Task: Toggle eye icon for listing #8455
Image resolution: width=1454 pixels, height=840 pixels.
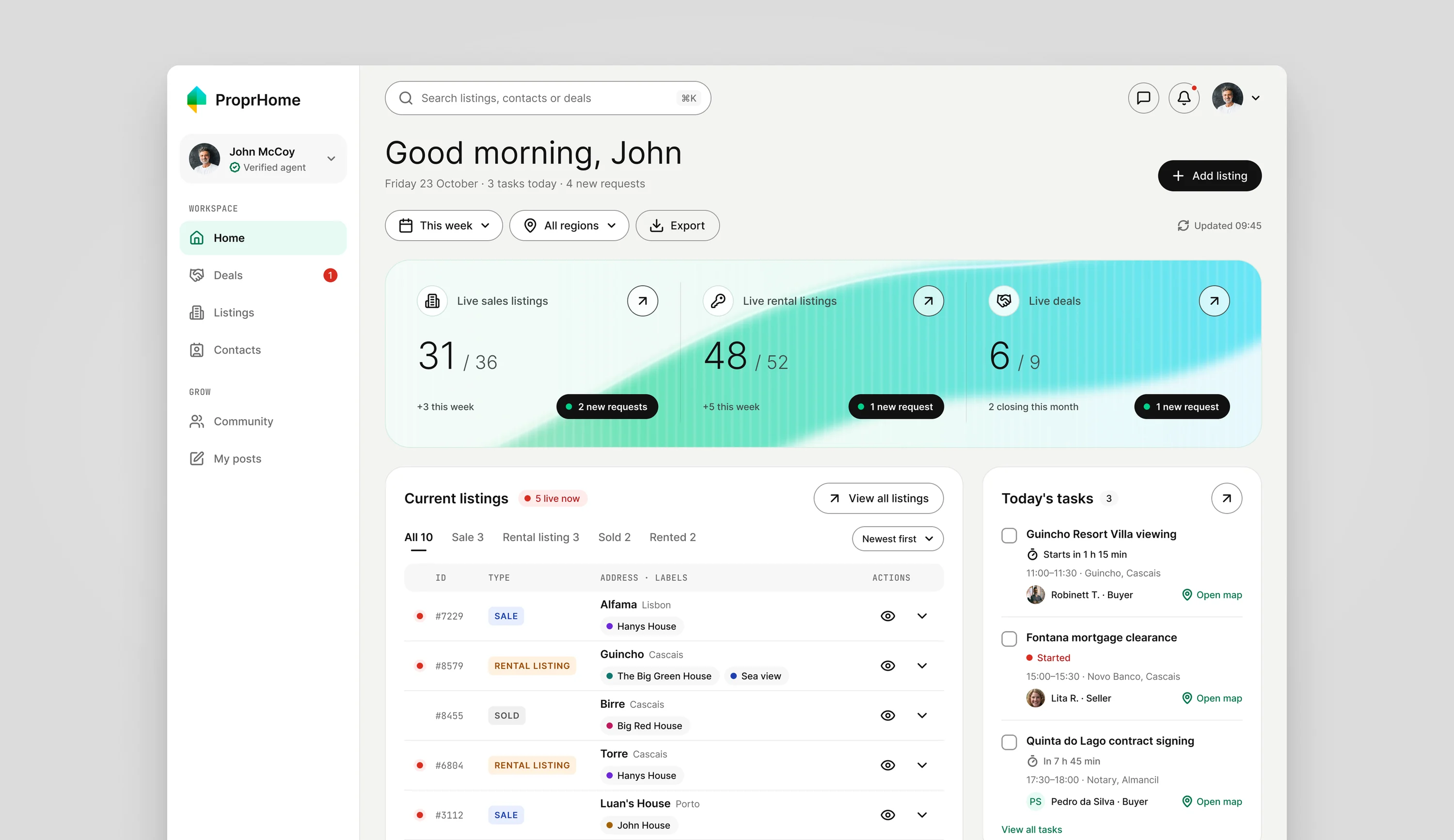Action: point(887,715)
